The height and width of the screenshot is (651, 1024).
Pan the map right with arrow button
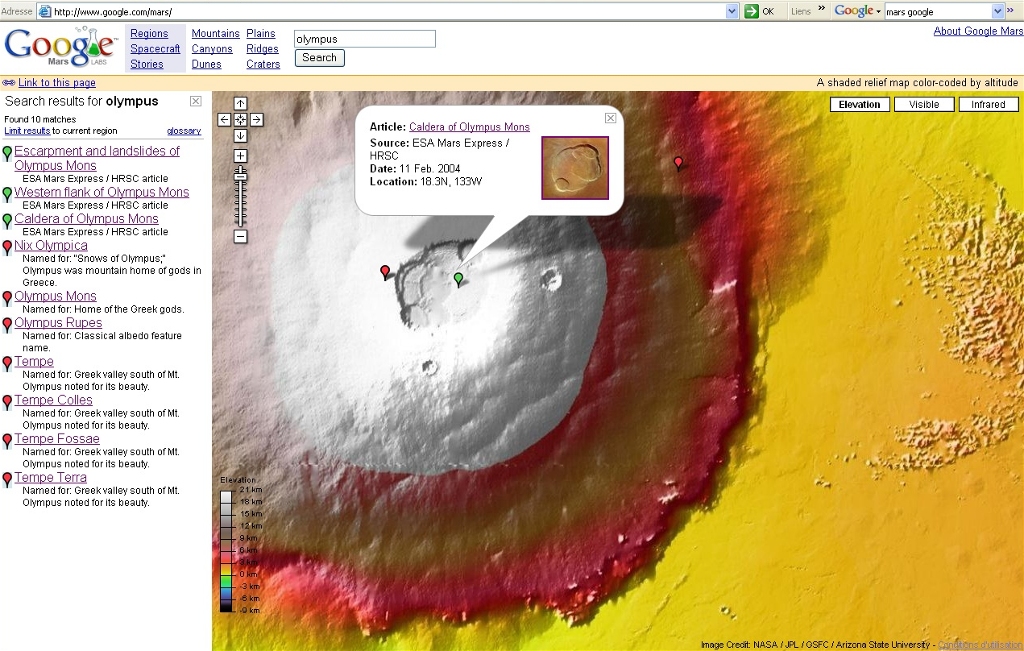(257, 119)
